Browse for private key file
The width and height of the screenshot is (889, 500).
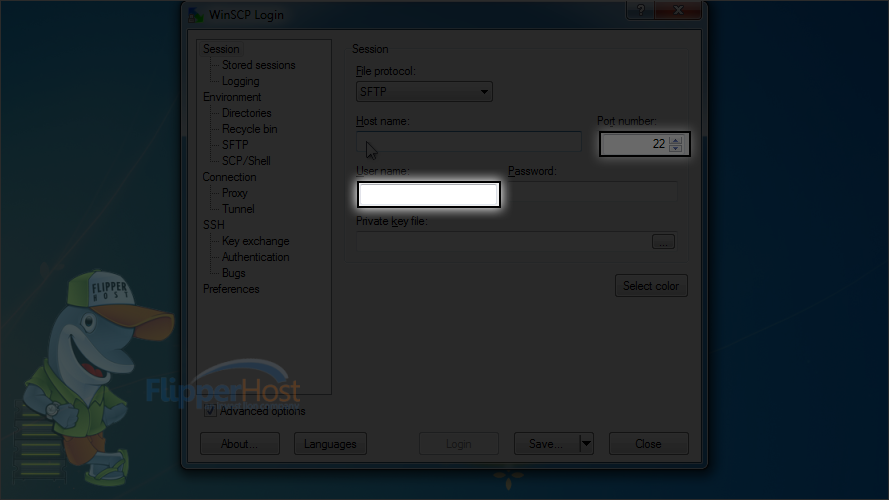click(x=663, y=242)
